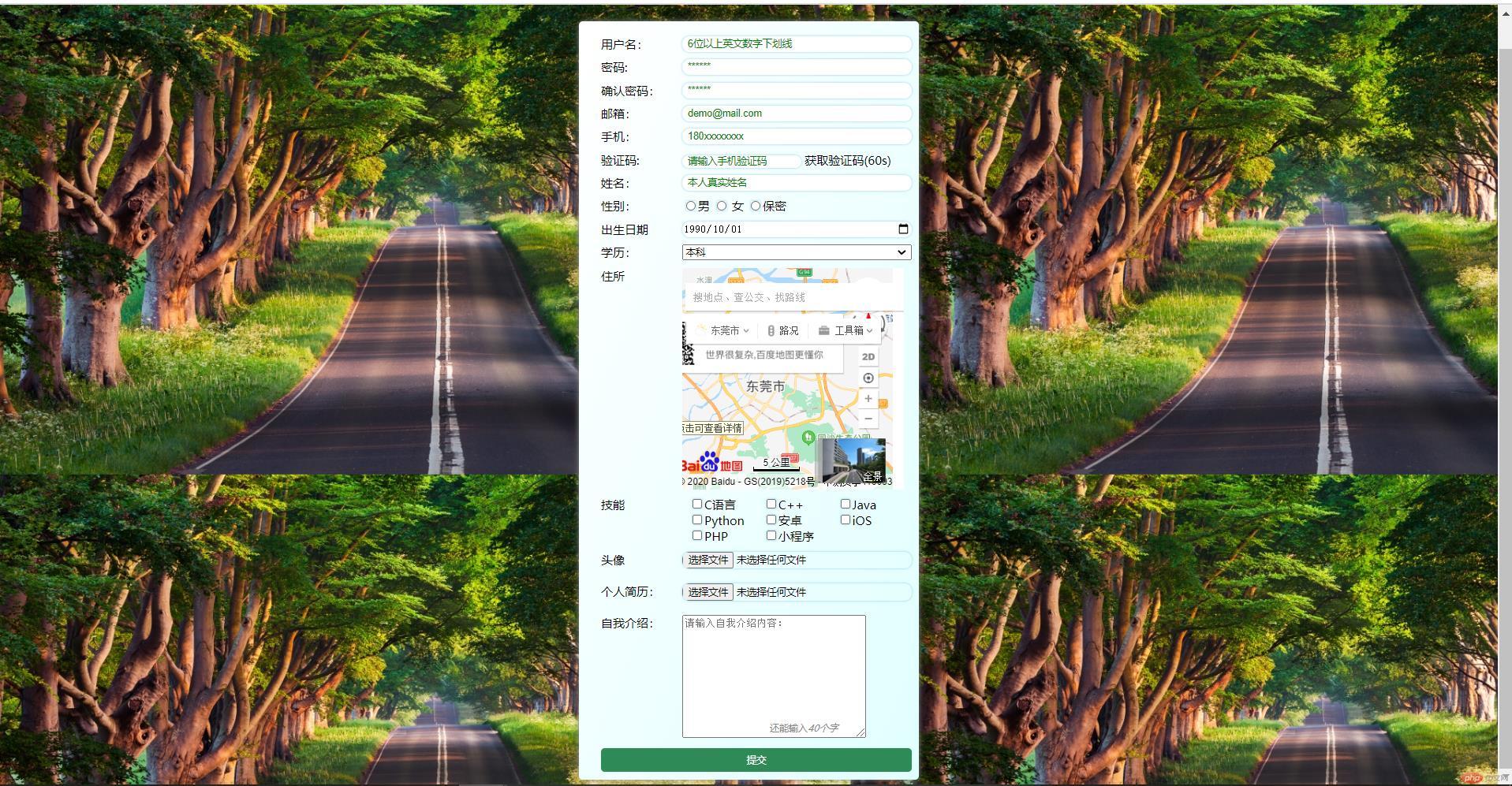Expand the 学历 education dropdown

(797, 252)
